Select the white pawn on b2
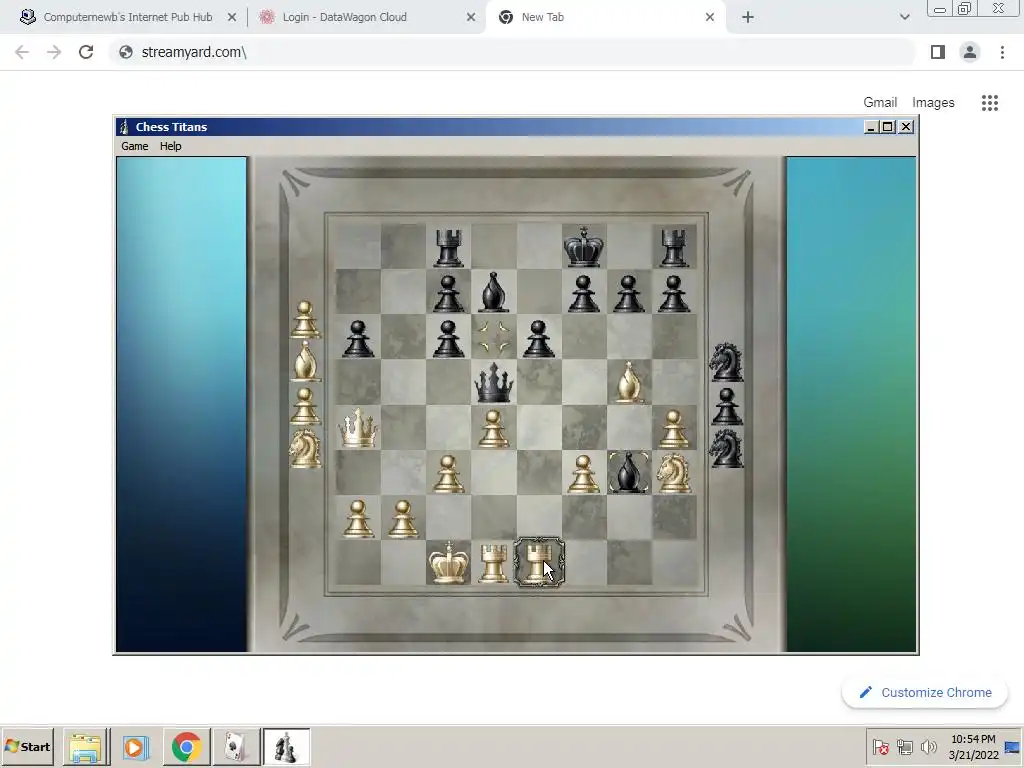This screenshot has width=1024, height=768. click(403, 519)
